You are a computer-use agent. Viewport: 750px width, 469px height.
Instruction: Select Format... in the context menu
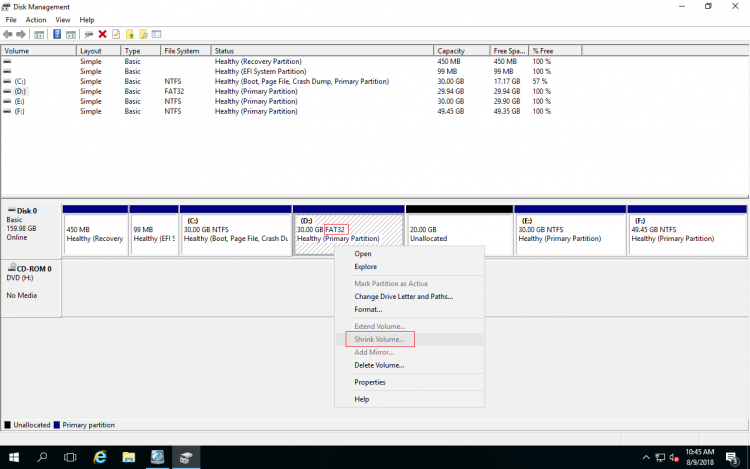pyautogui.click(x=368, y=309)
